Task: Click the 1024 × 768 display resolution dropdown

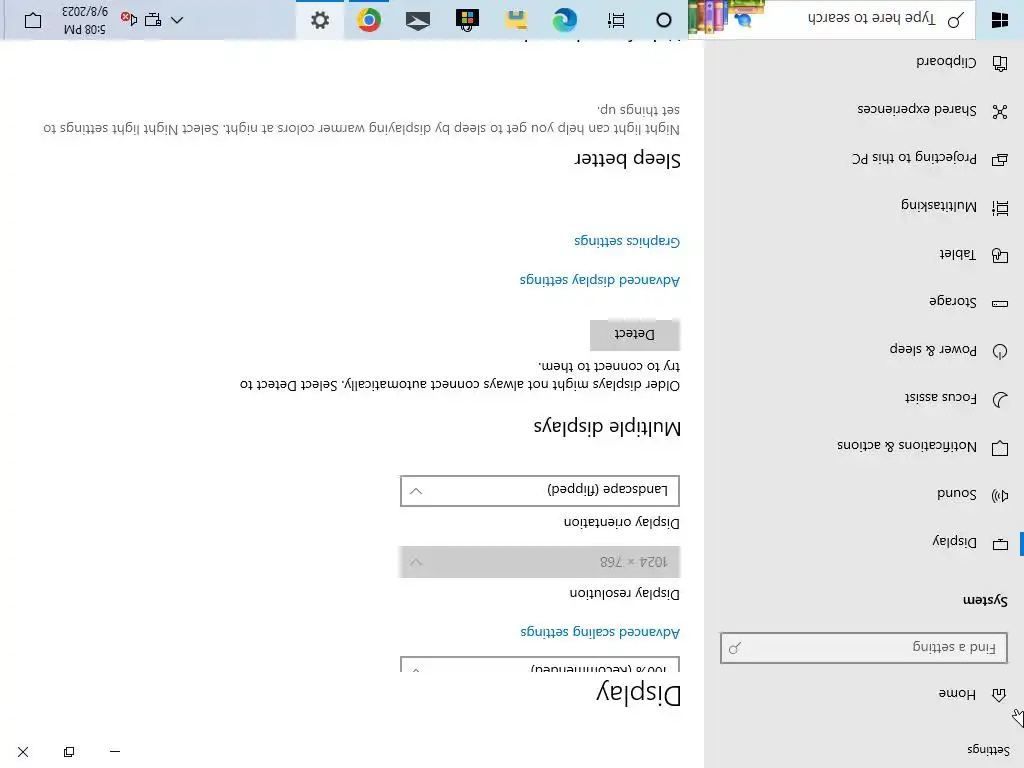Action: [x=539, y=562]
